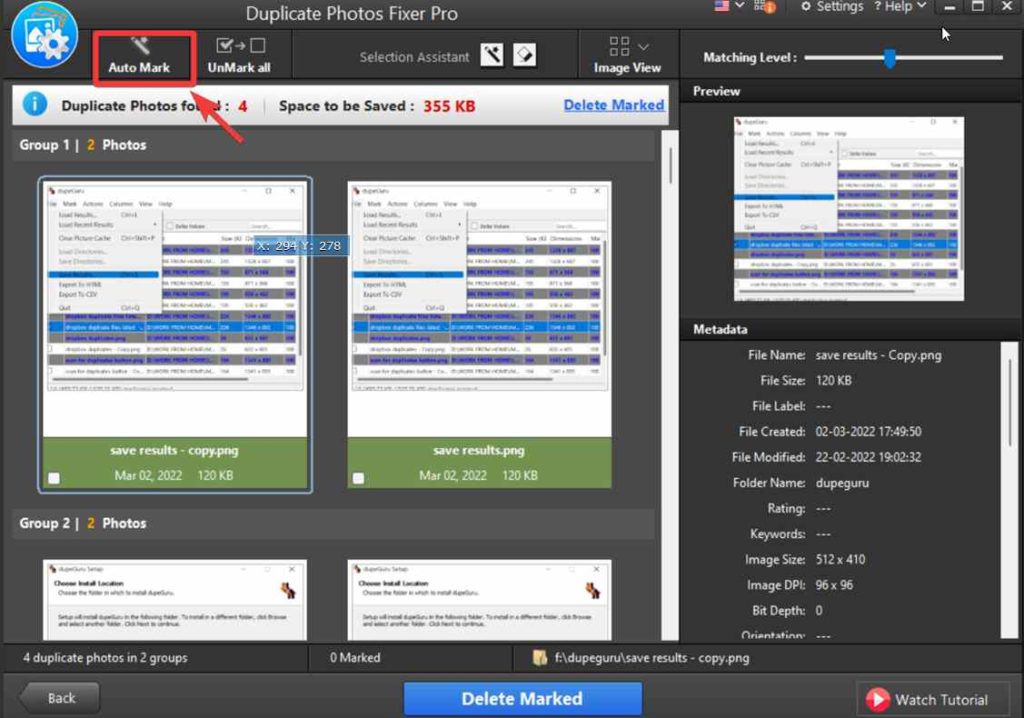
Task: Click the Back button
Action: (x=60, y=698)
